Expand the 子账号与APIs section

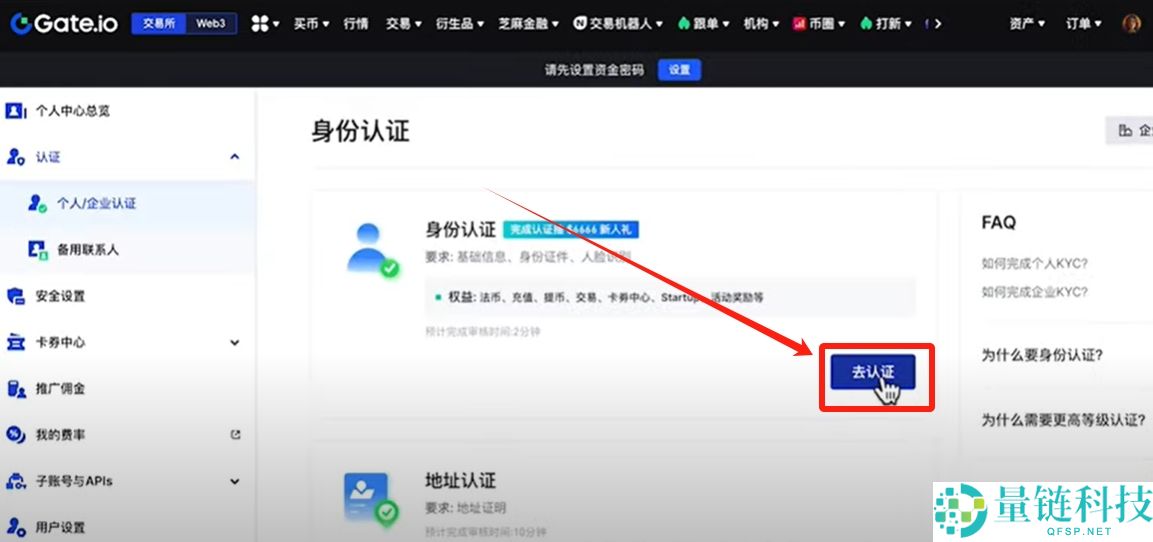(x=235, y=482)
